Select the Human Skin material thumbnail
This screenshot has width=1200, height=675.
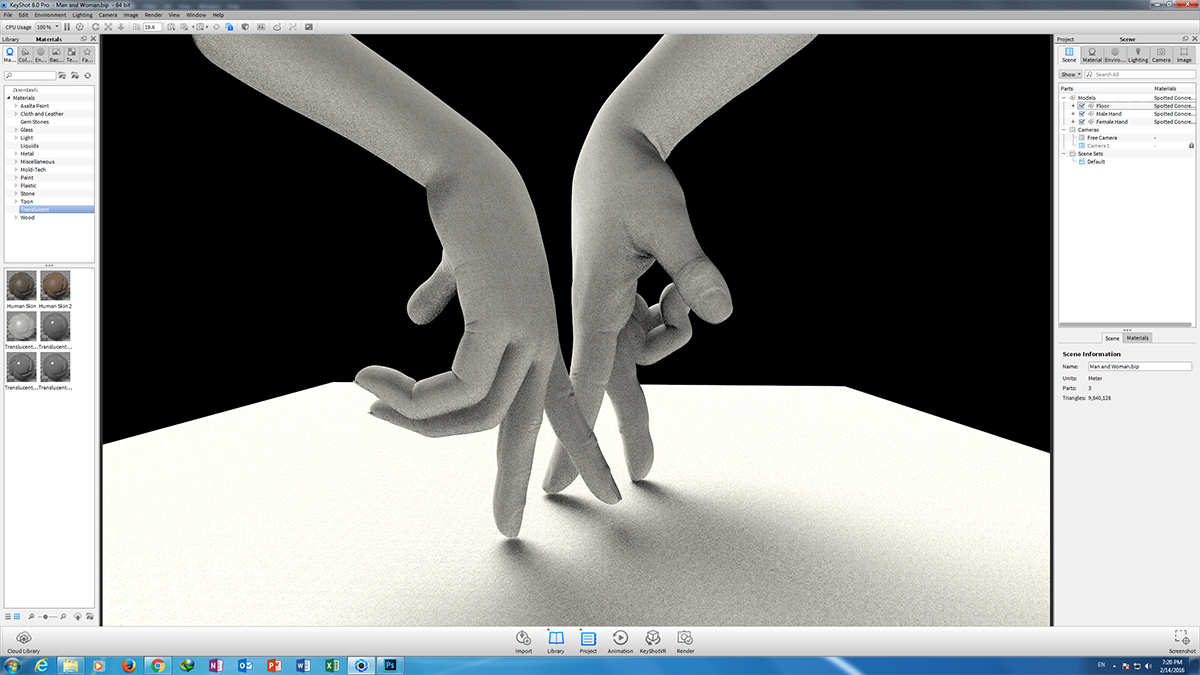(x=21, y=286)
